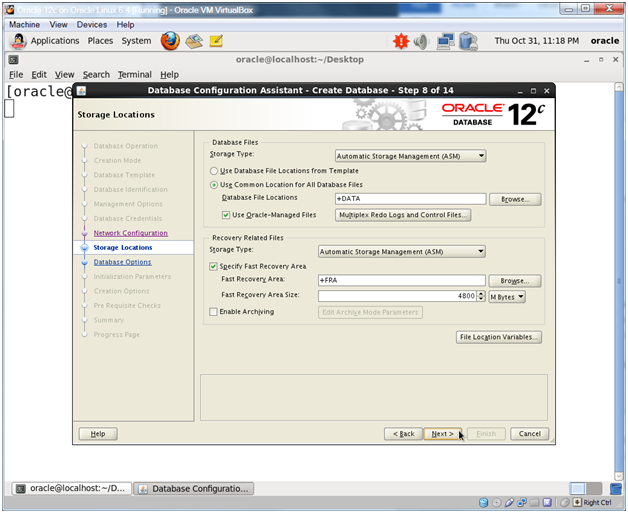Open the VirtualBox Devices menu

point(92,24)
